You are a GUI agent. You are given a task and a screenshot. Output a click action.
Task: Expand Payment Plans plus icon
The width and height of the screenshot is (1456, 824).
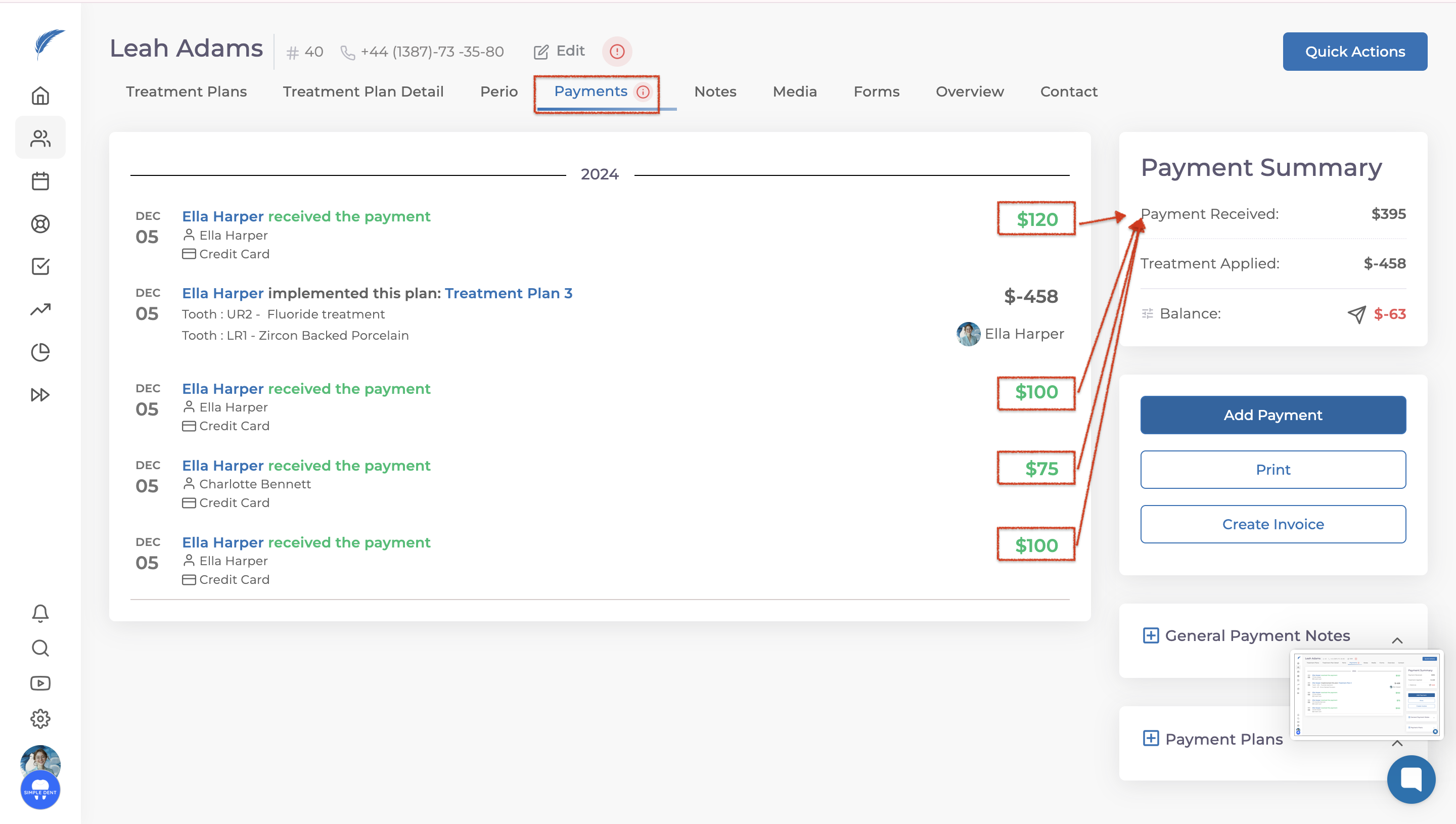[x=1151, y=739]
